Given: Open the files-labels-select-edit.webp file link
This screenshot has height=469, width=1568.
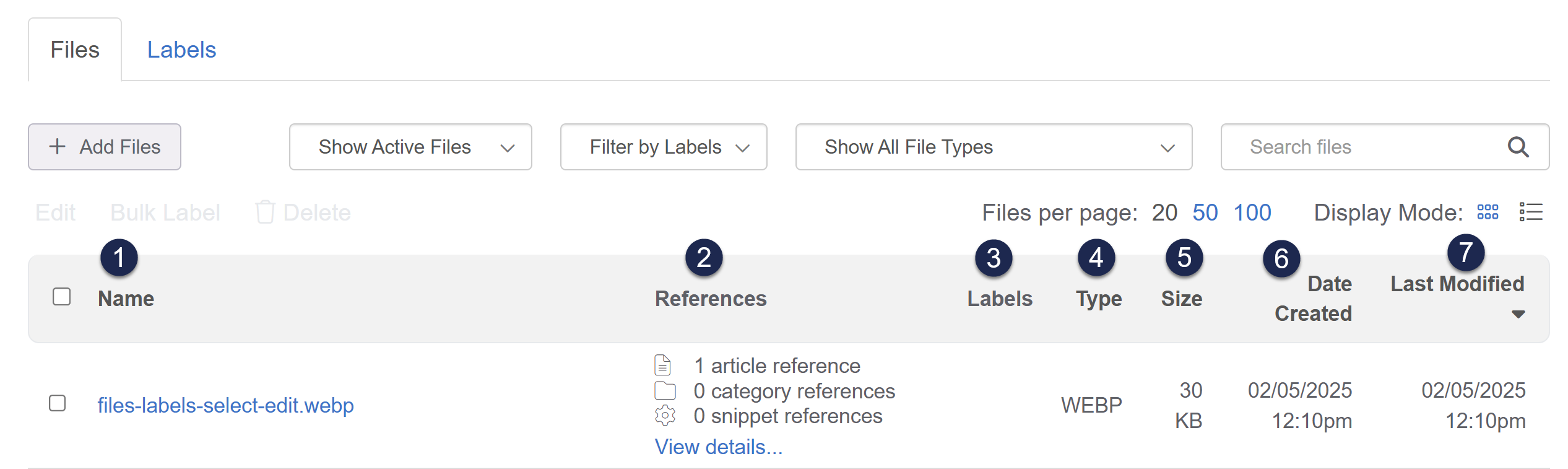Looking at the screenshot, I should coord(225,405).
